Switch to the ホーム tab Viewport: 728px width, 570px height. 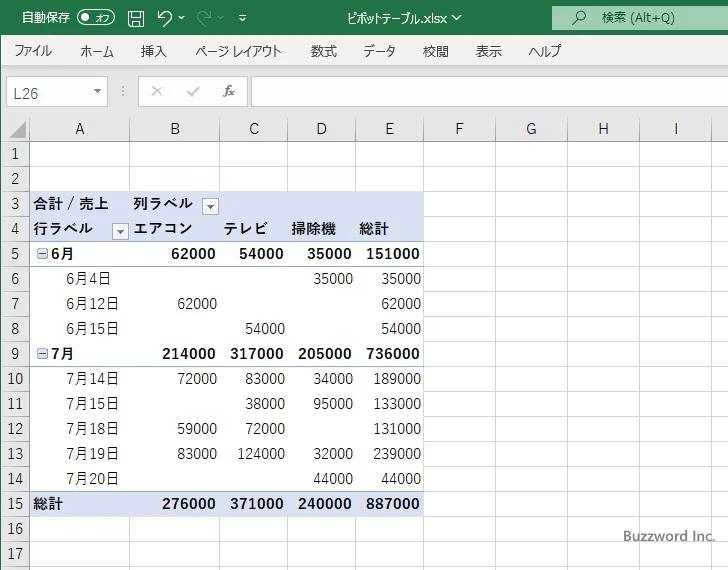[x=97, y=51]
